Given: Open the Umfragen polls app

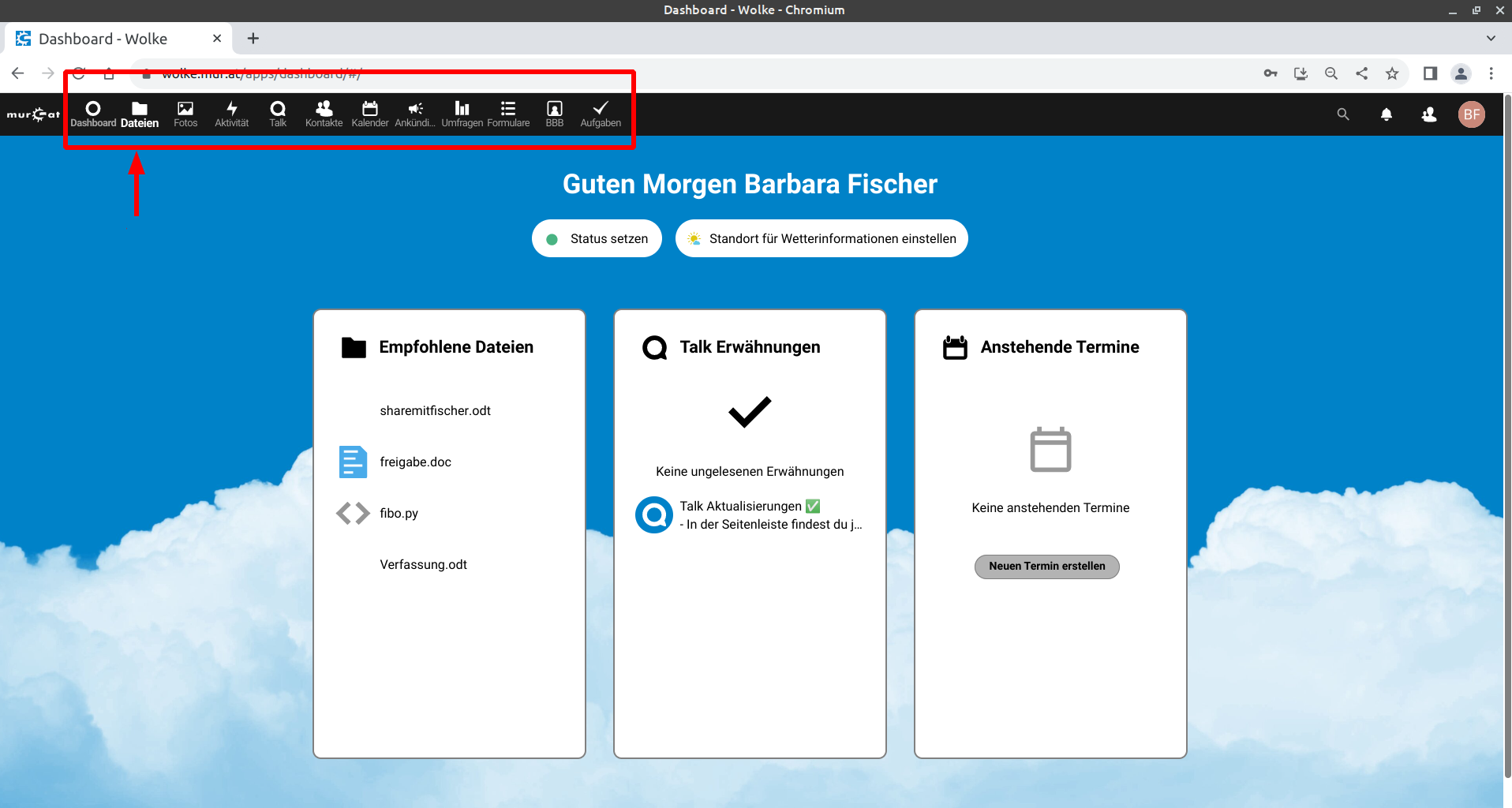Looking at the screenshot, I should tap(462, 114).
